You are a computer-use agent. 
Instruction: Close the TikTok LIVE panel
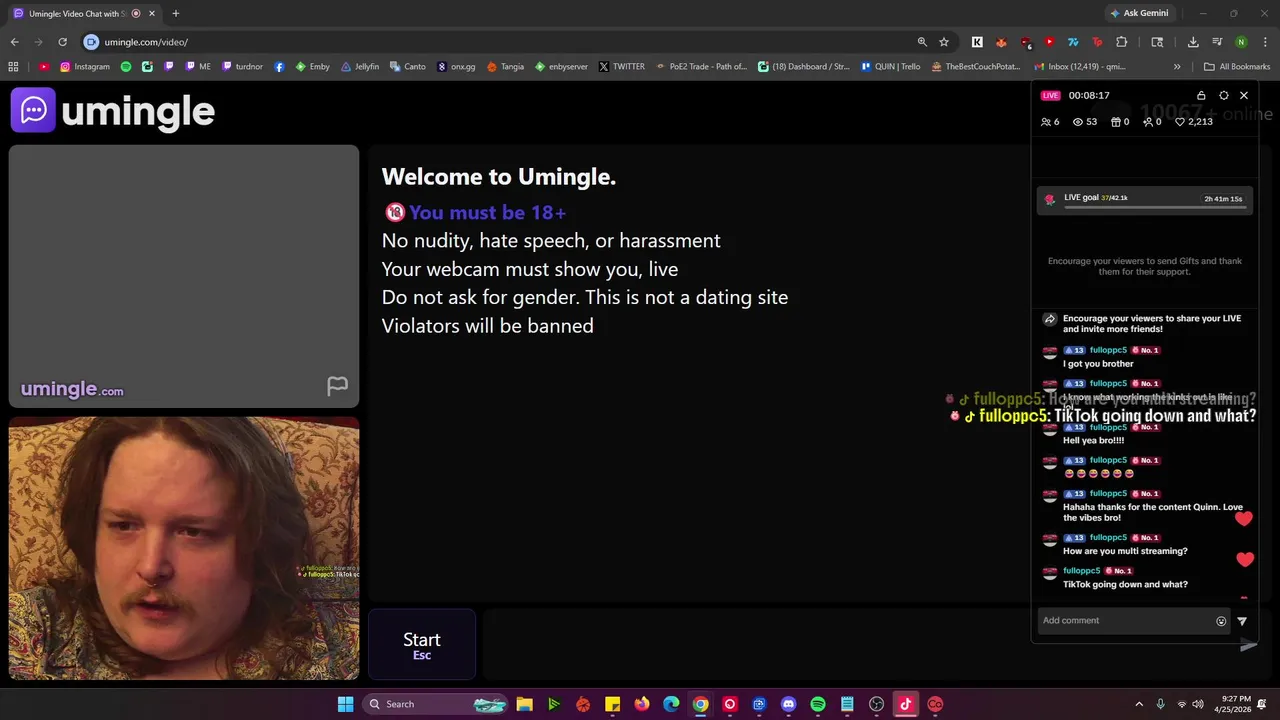[1244, 95]
